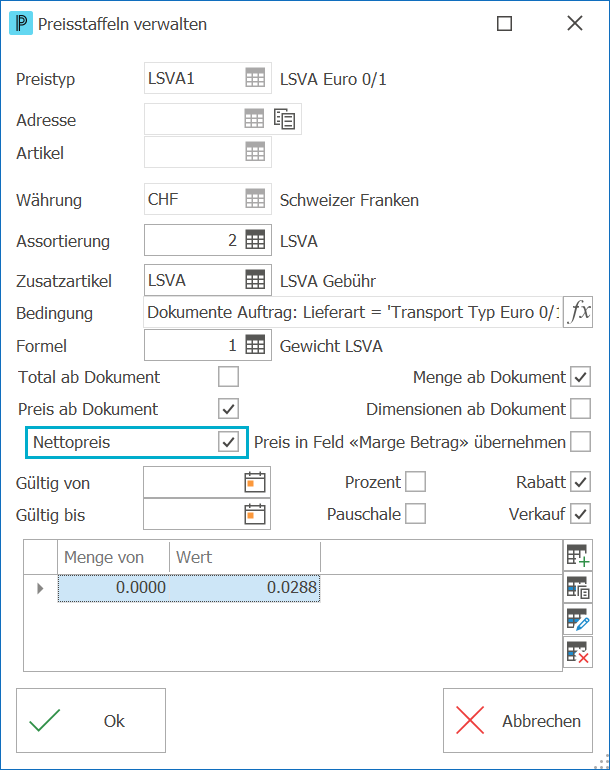Click the Bedingung condition text field
This screenshot has width=610, height=770.
353,312
